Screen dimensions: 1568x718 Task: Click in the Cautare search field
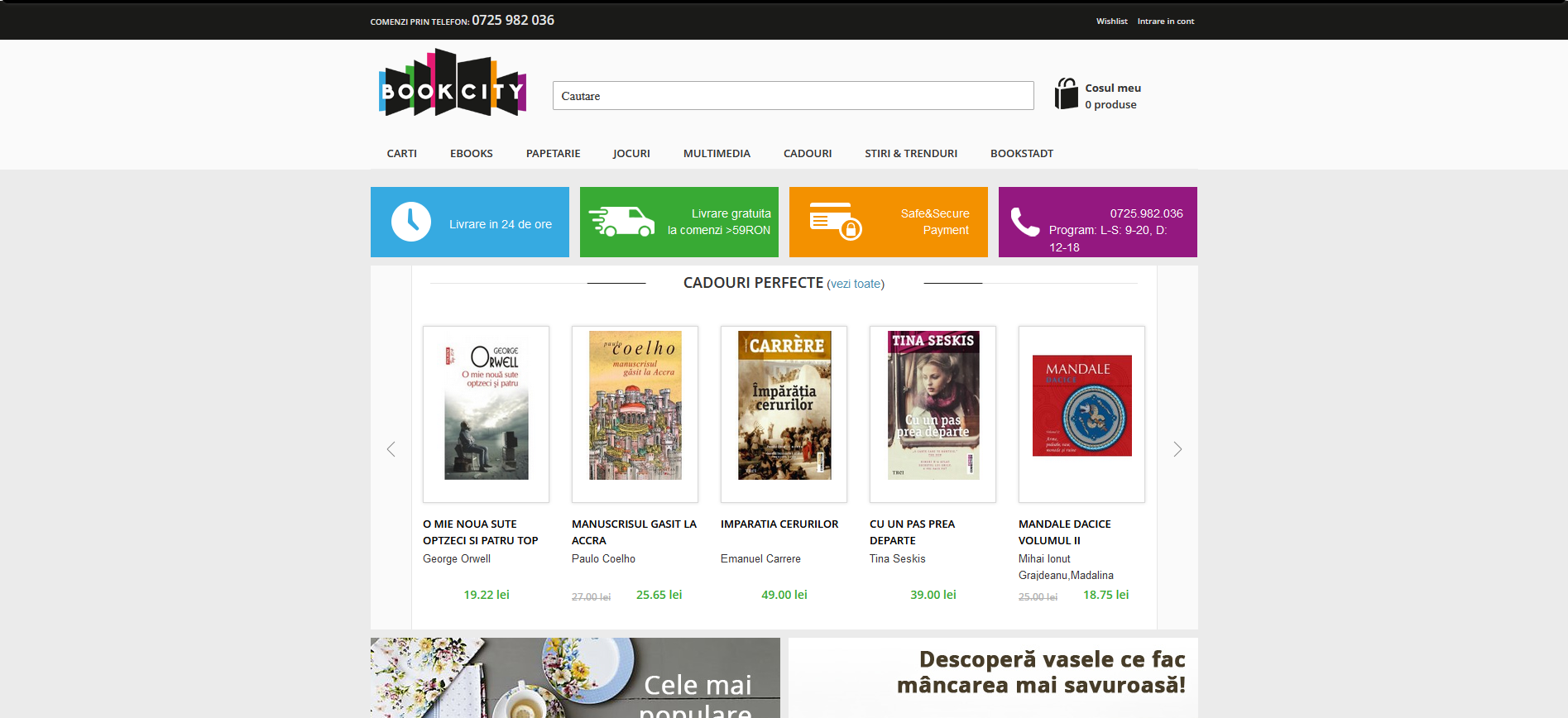coord(793,96)
